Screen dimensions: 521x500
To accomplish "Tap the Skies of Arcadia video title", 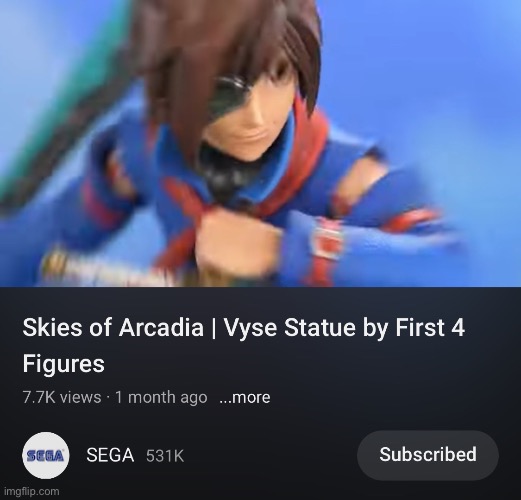I will click(x=243, y=345).
